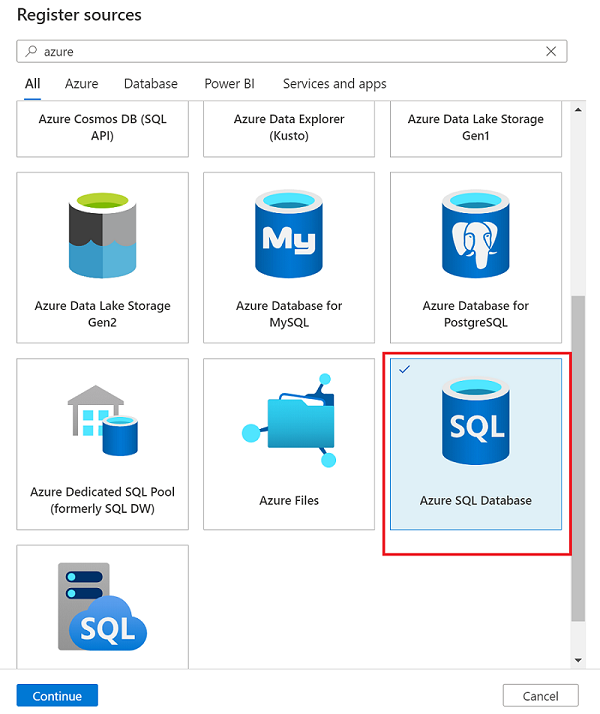This screenshot has width=600, height=714.
Task: Click the Azure SQL Database cylinder icon
Action: pyautogui.click(x=476, y=421)
